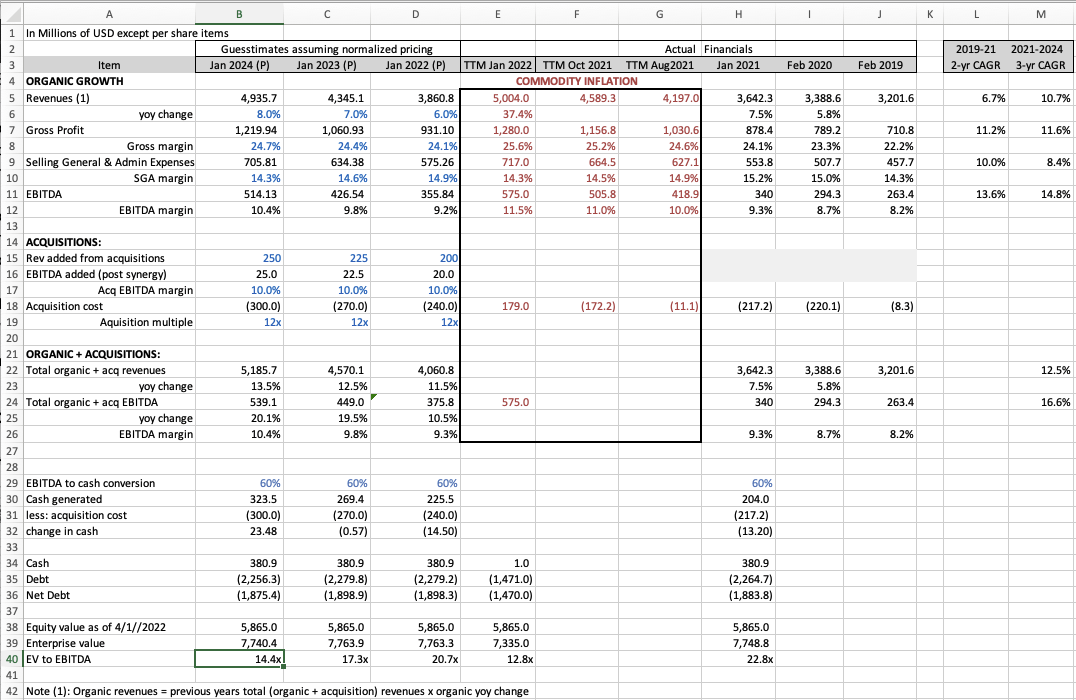This screenshot has height=700, width=1076.
Task: Select the 'Feb 2020' header cell
Action: pos(809,65)
